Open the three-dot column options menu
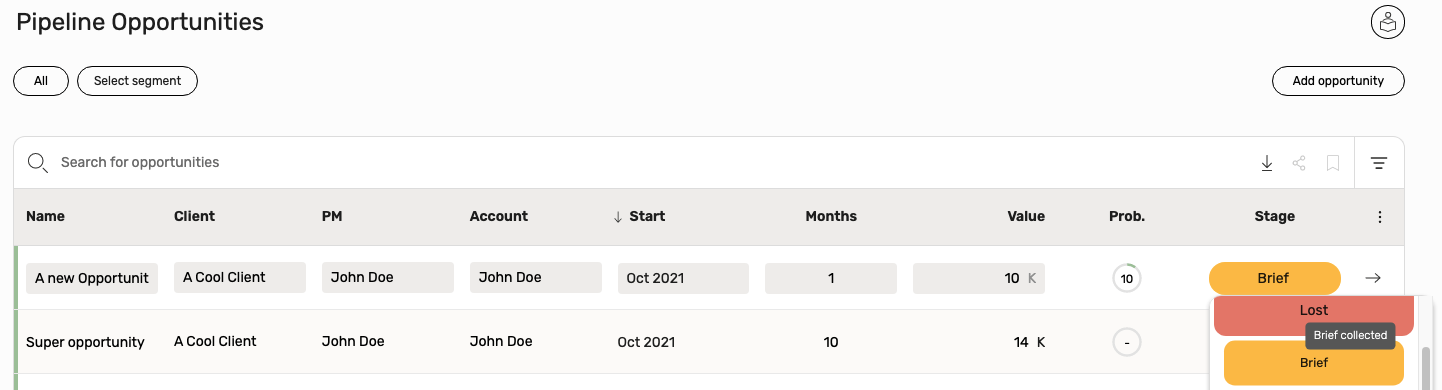The image size is (1442, 390). (x=1380, y=217)
